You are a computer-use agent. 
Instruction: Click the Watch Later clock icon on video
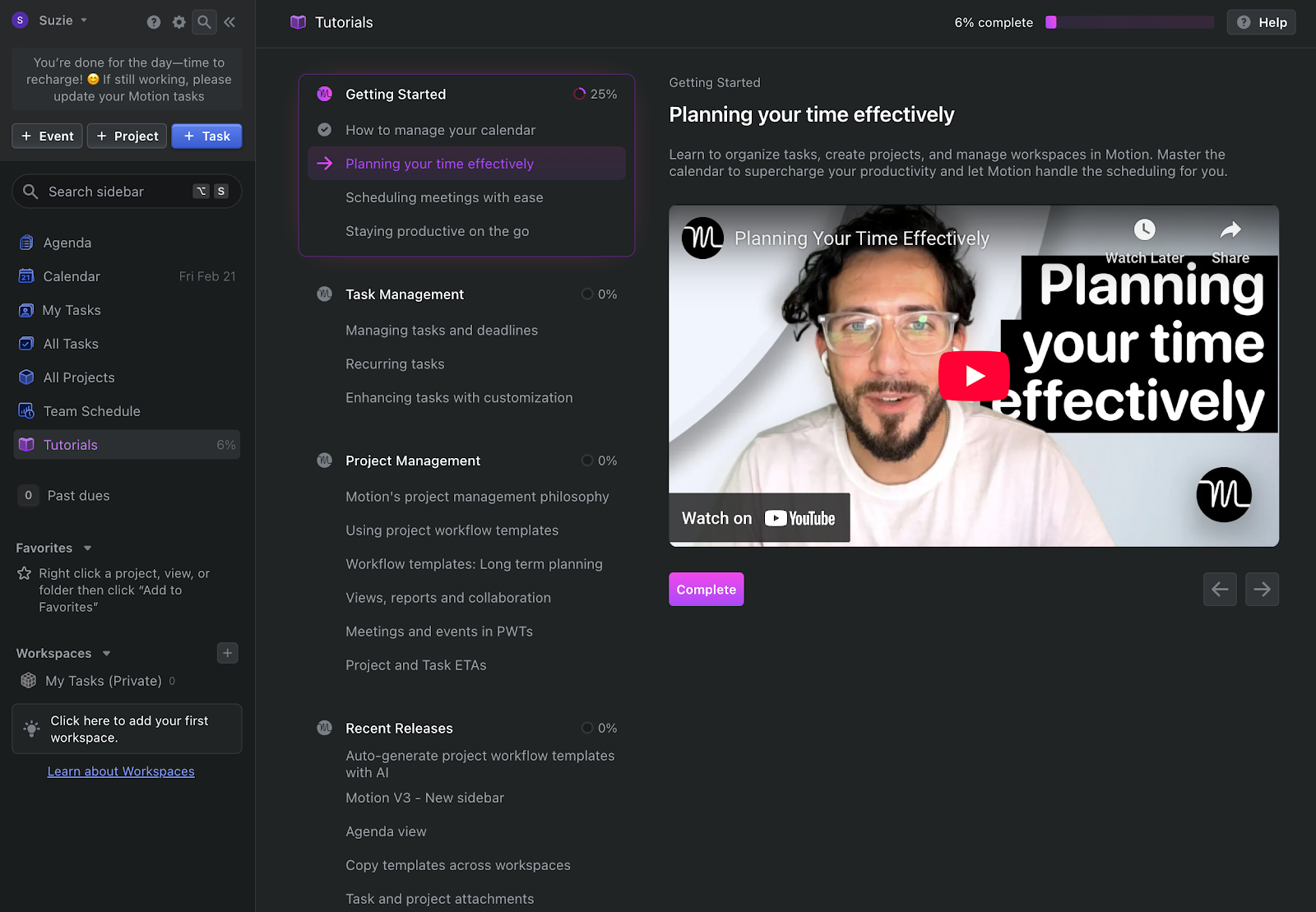pyautogui.click(x=1144, y=229)
